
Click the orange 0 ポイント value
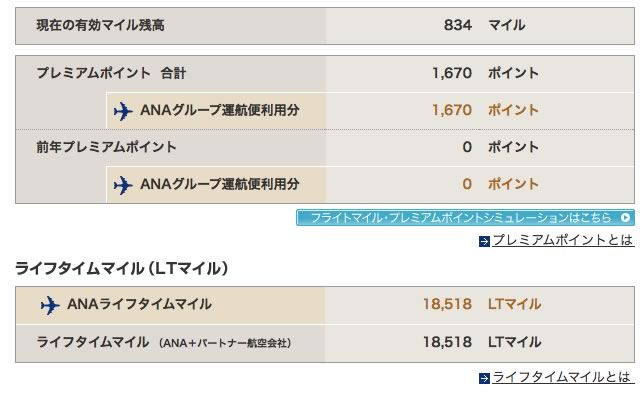tap(500, 184)
